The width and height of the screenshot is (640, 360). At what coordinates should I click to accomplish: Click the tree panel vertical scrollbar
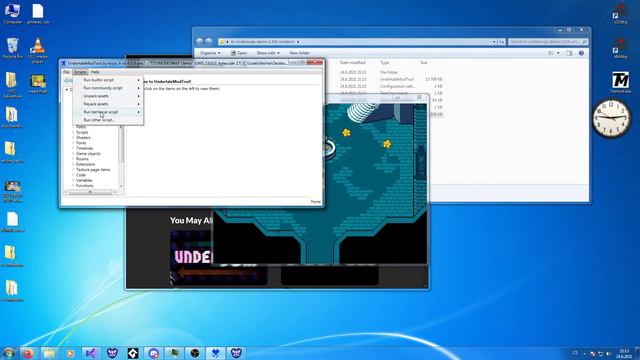click(x=121, y=157)
